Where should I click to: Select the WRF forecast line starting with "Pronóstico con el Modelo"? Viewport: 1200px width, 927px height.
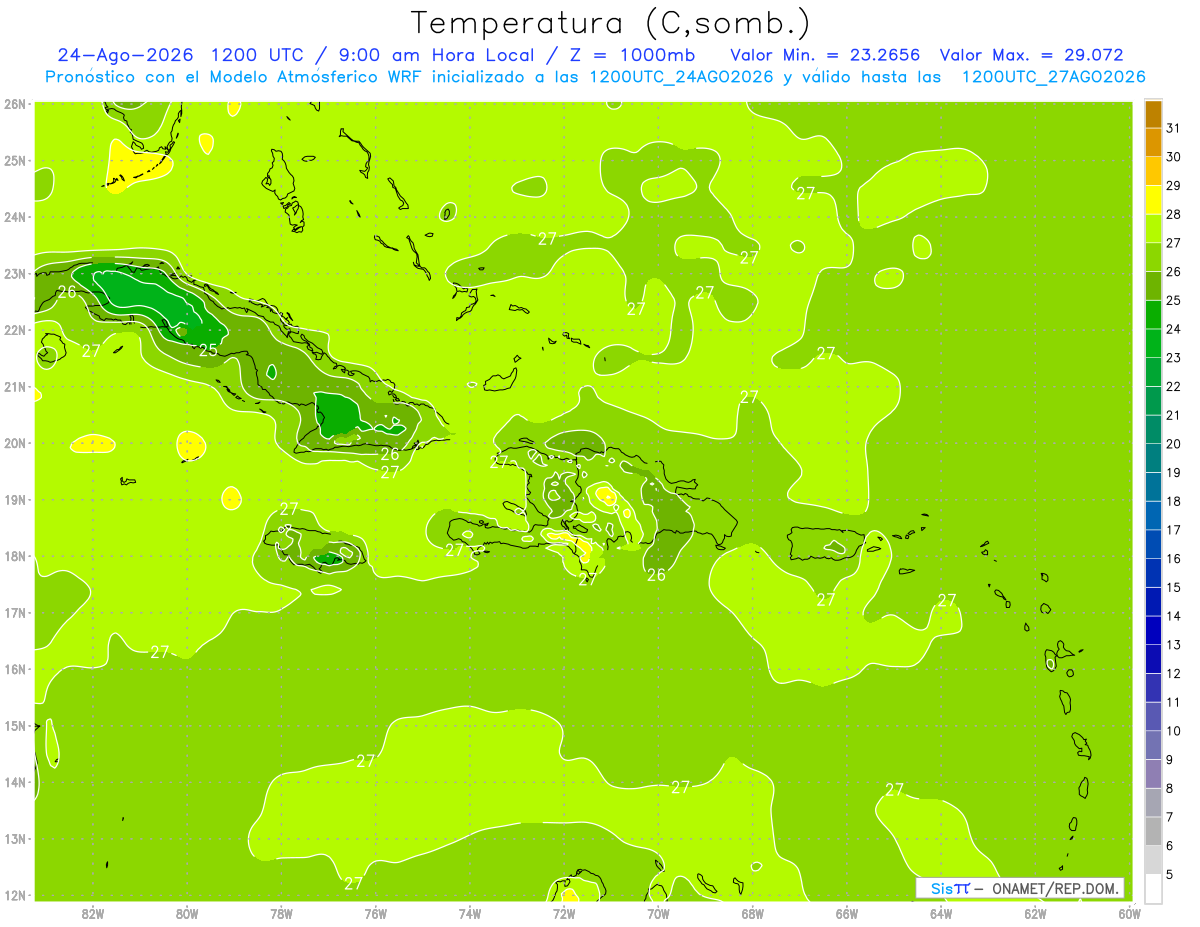coord(595,77)
